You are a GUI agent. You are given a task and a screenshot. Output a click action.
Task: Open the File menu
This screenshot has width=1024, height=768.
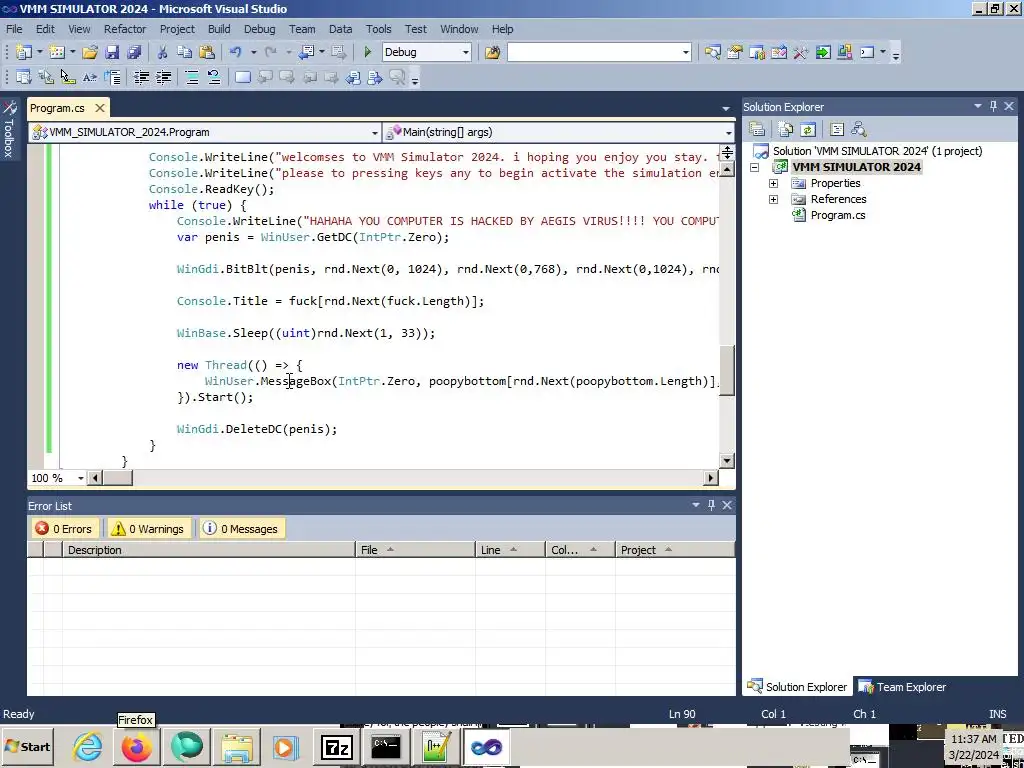pyautogui.click(x=14, y=29)
